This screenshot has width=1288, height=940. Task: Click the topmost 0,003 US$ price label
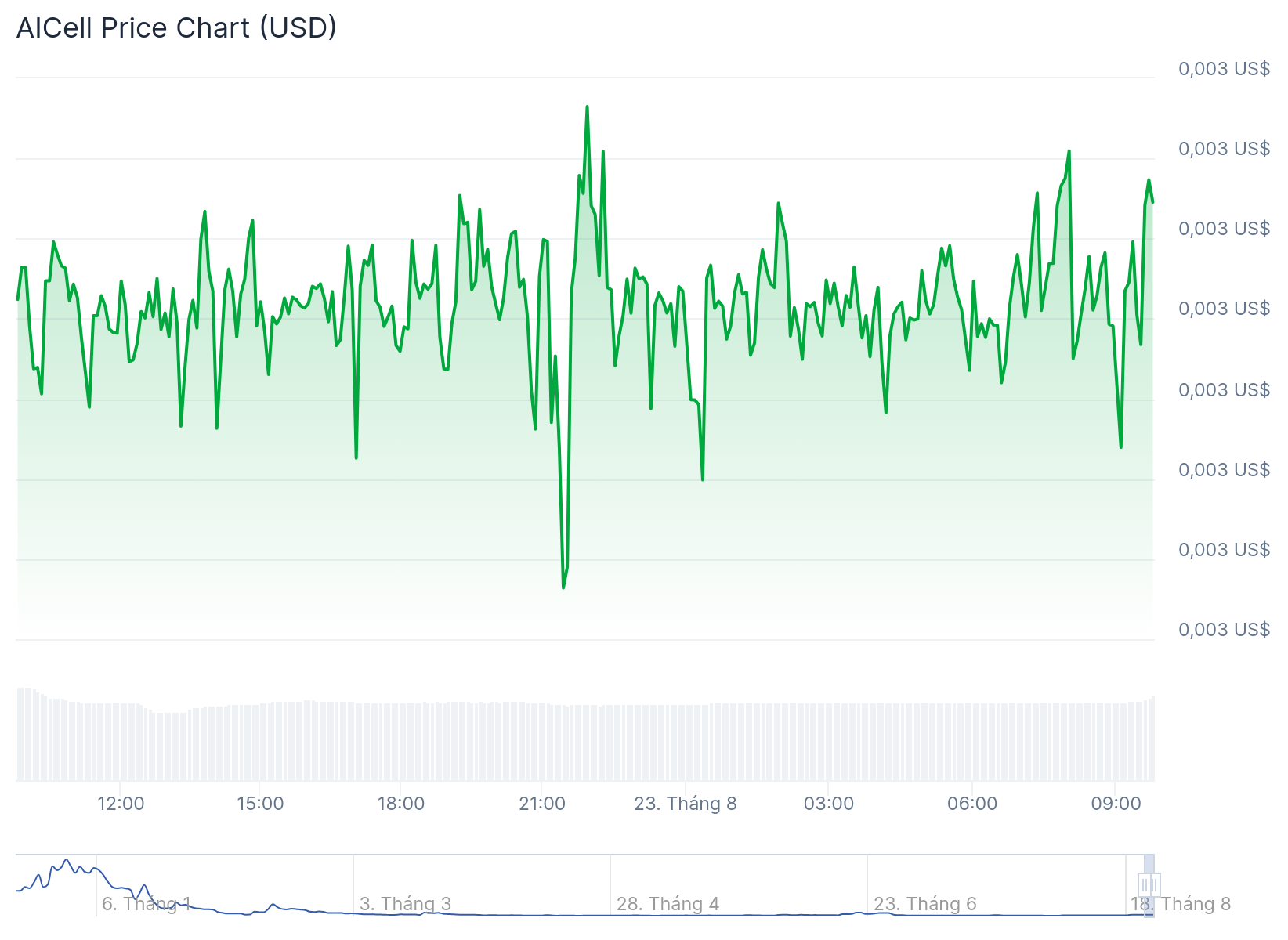tap(1224, 69)
